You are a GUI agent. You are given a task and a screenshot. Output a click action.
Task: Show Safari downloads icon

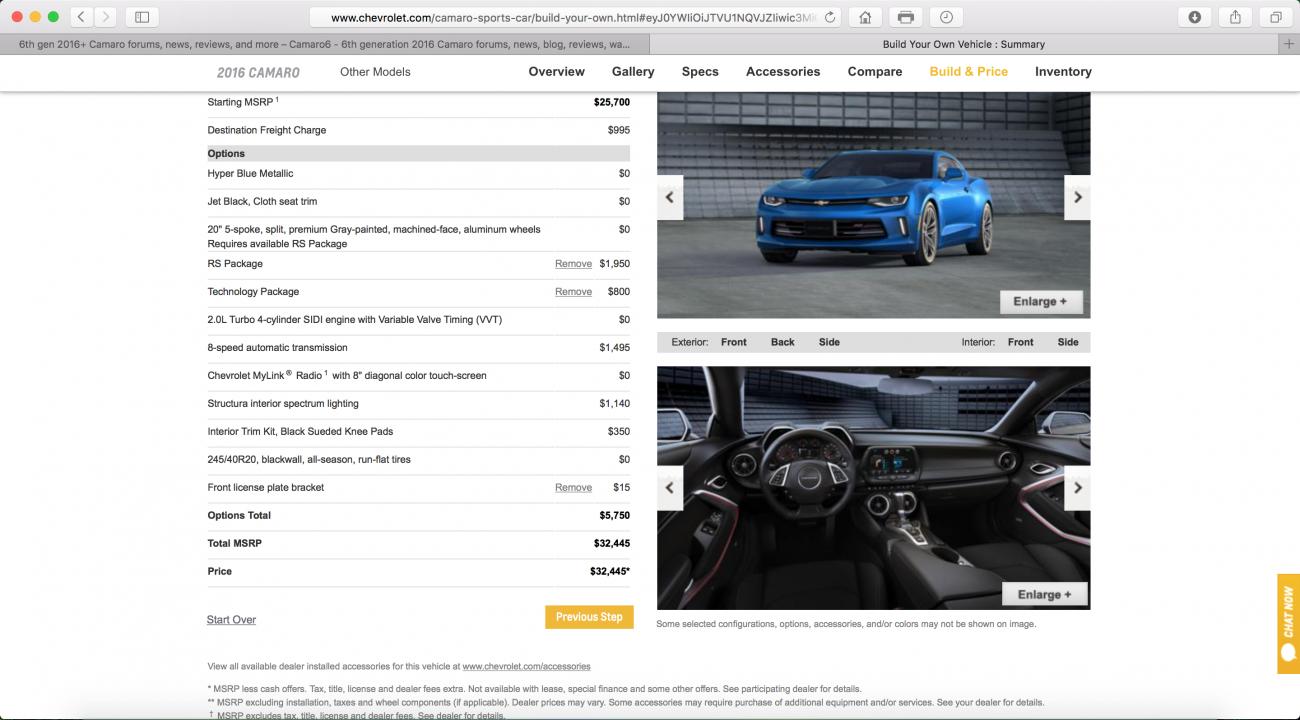pos(1195,17)
